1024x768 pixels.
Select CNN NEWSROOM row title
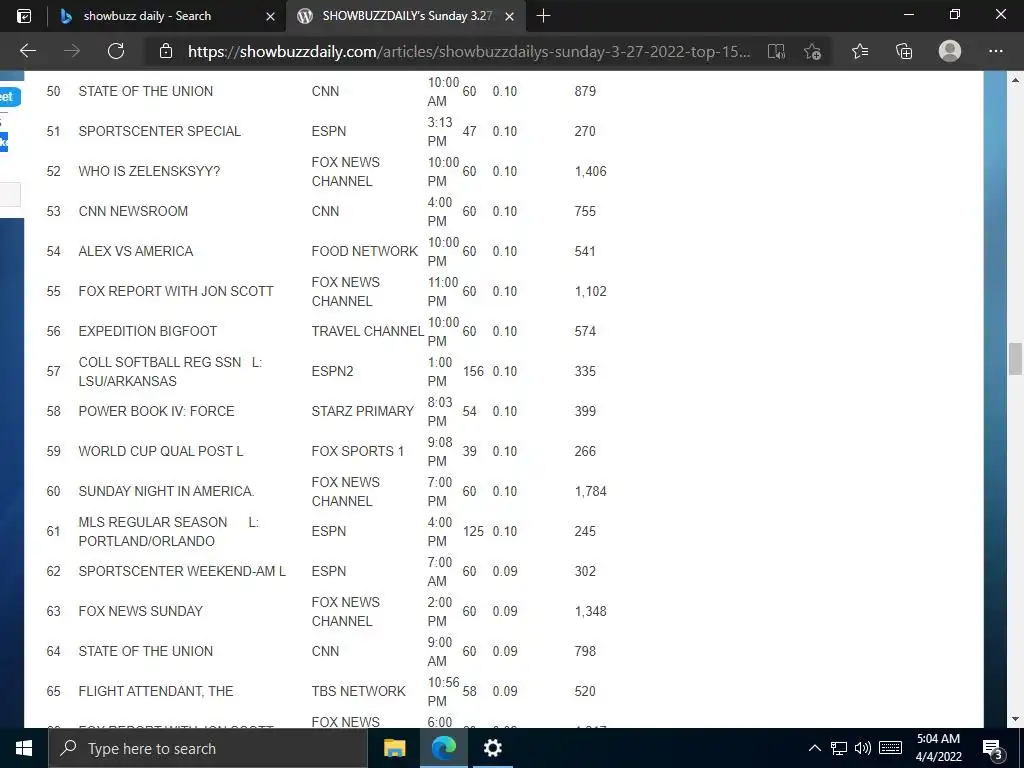click(x=133, y=211)
